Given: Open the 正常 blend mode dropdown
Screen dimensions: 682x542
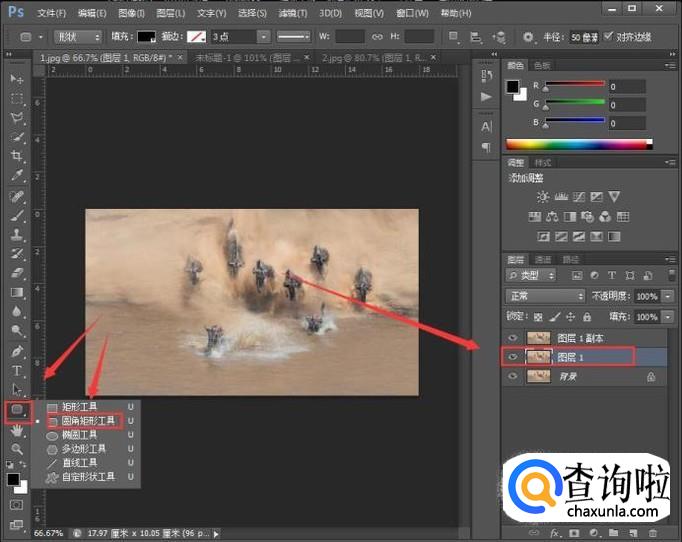Looking at the screenshot, I should [x=545, y=297].
